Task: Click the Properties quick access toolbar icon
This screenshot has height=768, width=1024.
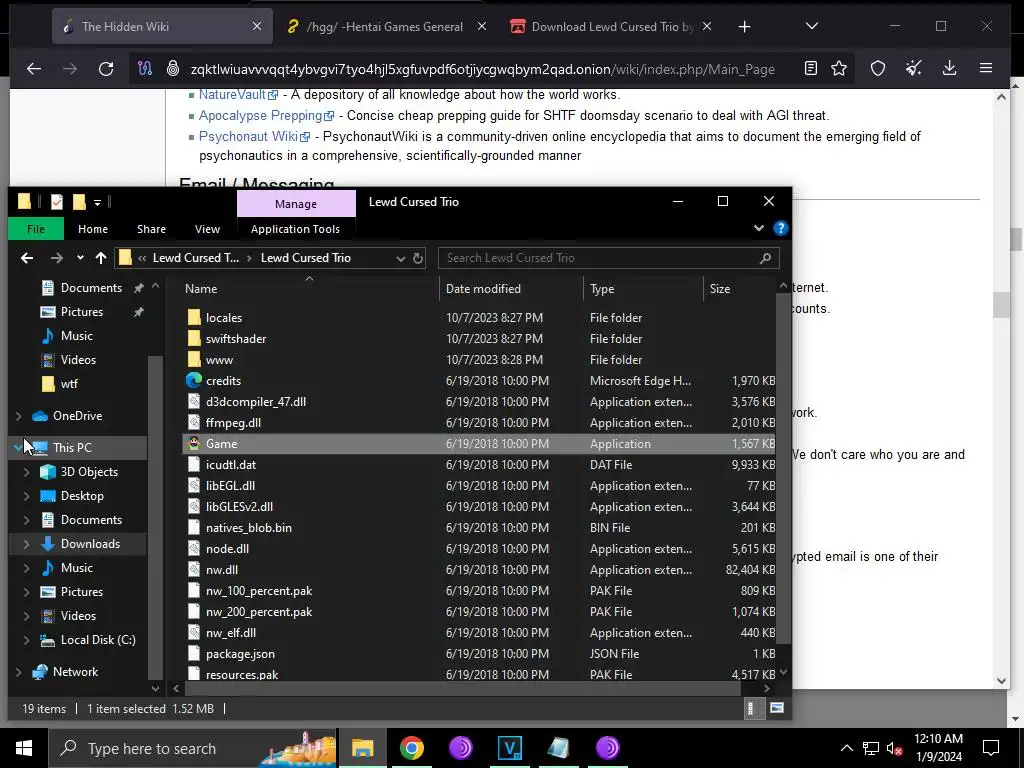Action: [57, 202]
